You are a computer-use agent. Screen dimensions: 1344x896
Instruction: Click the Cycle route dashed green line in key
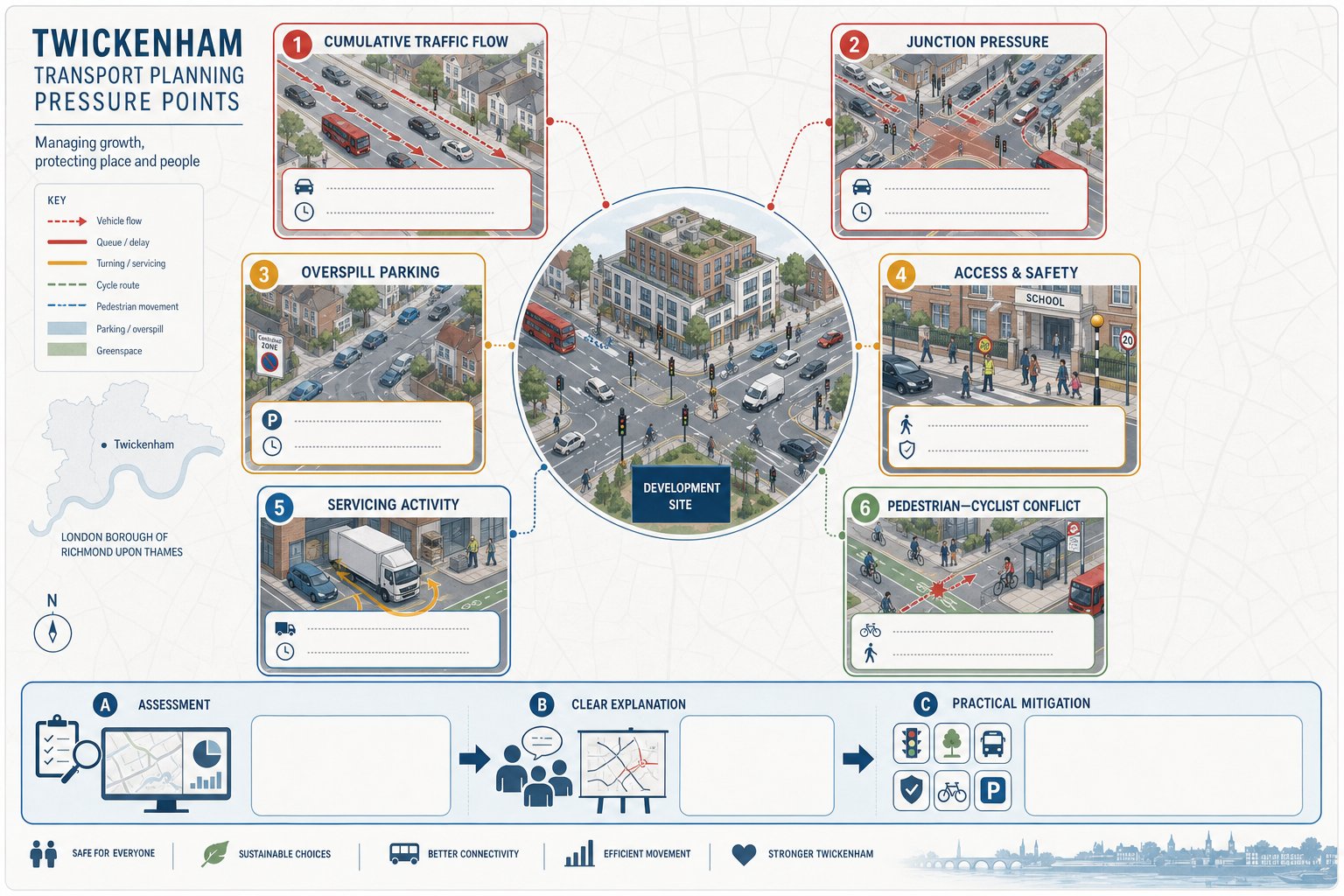click(x=66, y=285)
